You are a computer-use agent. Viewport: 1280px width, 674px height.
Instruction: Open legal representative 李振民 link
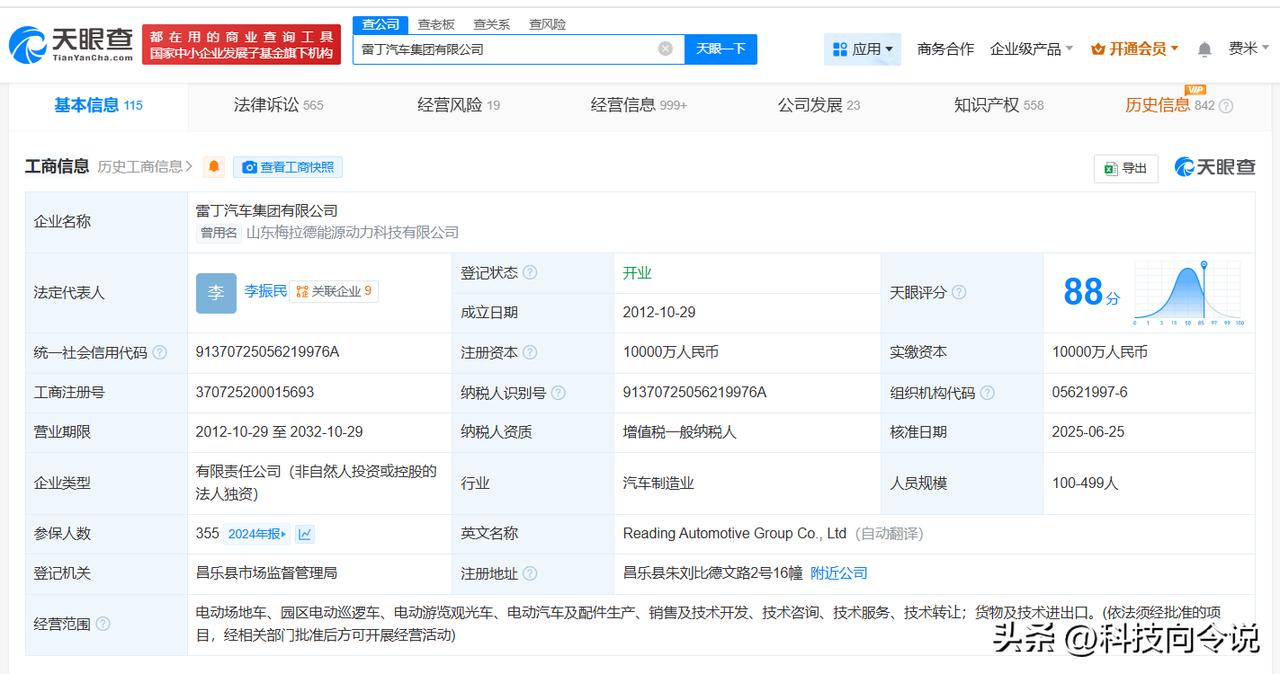pos(265,291)
